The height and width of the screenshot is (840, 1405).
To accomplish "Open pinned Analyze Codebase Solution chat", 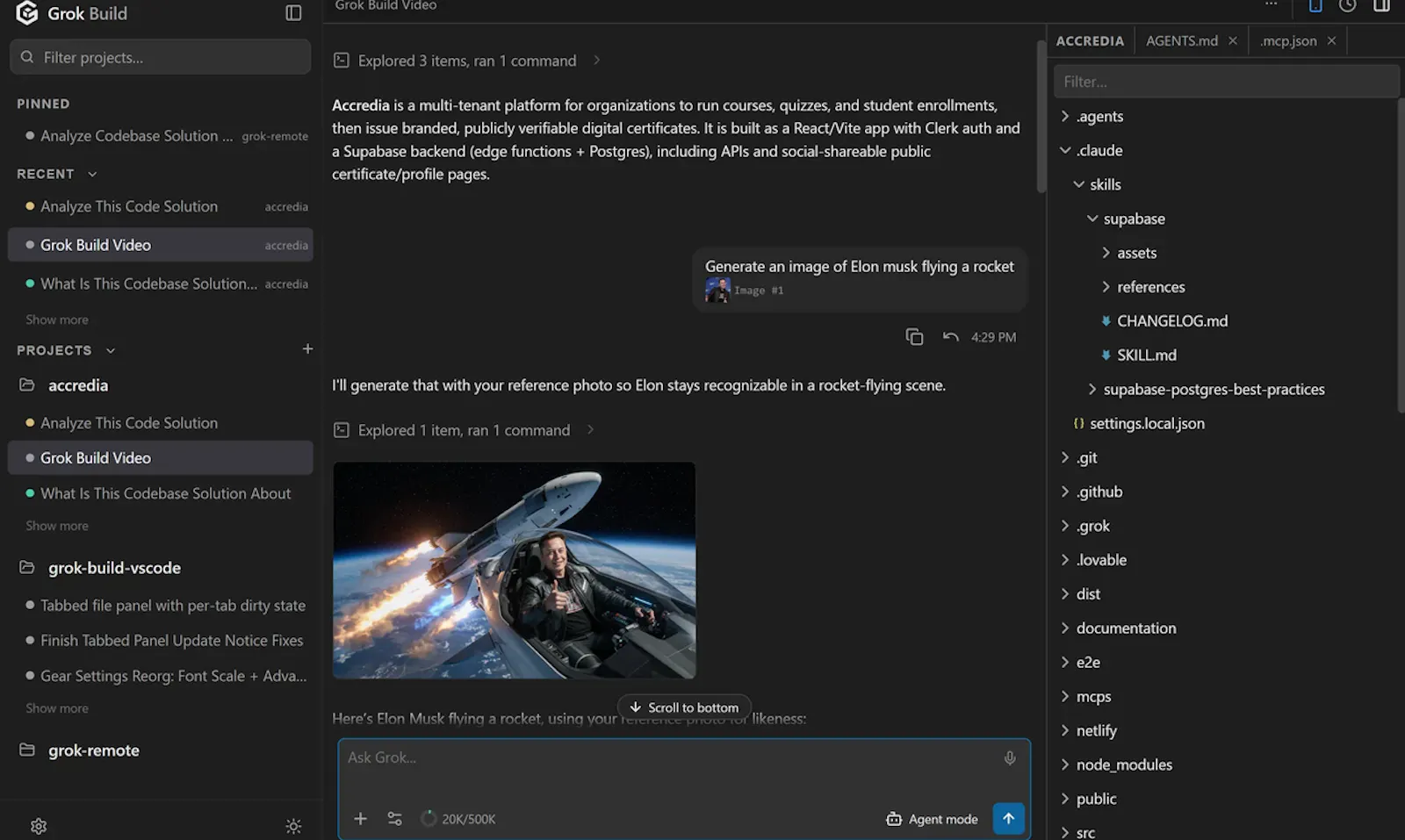I will click(x=166, y=136).
